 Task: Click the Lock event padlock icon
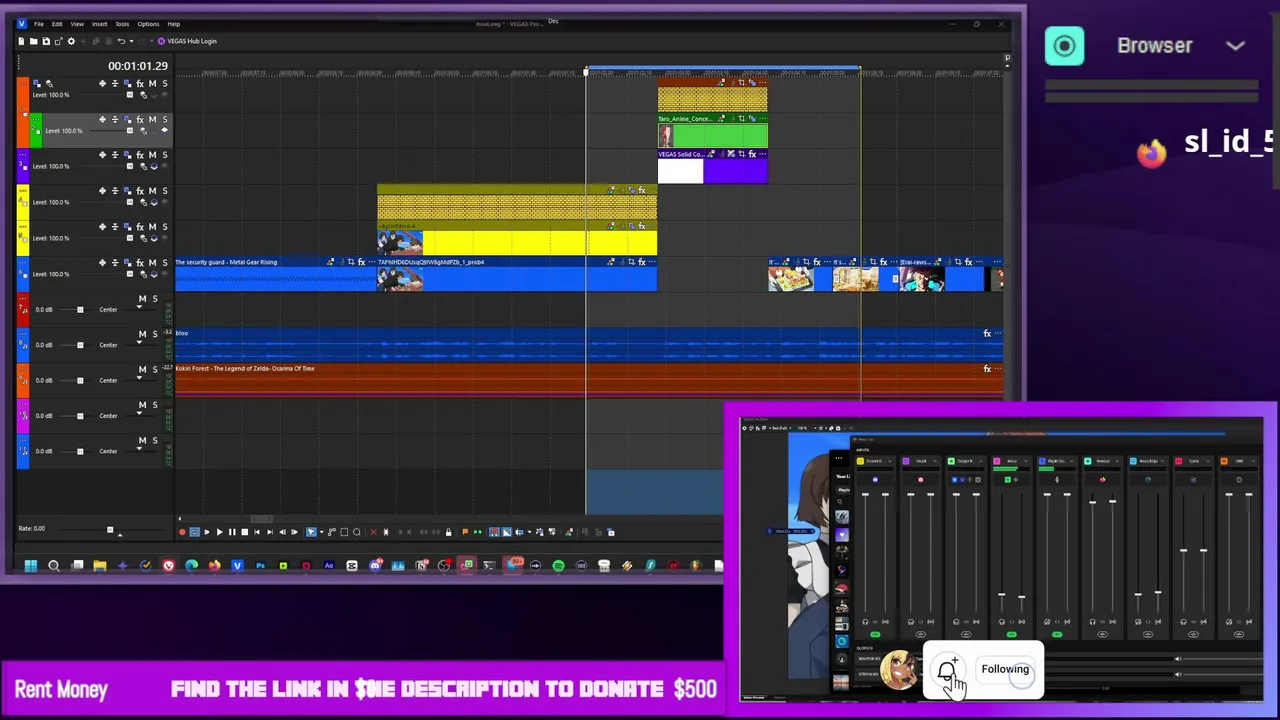pos(448,532)
